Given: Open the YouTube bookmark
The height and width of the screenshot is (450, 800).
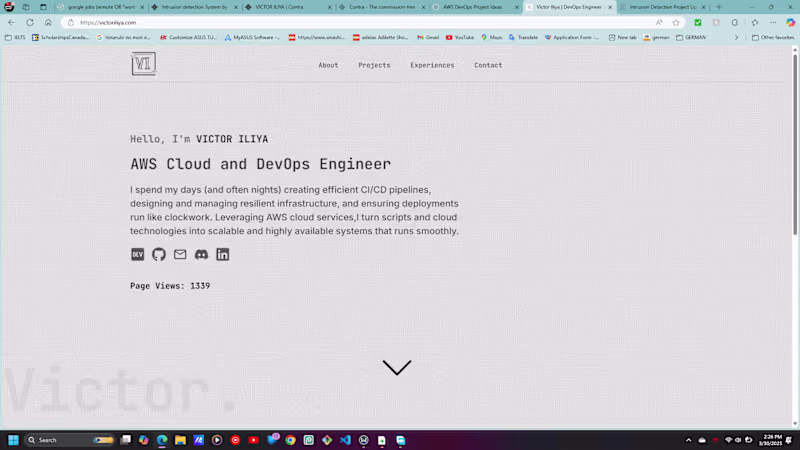Looking at the screenshot, I should point(460,37).
